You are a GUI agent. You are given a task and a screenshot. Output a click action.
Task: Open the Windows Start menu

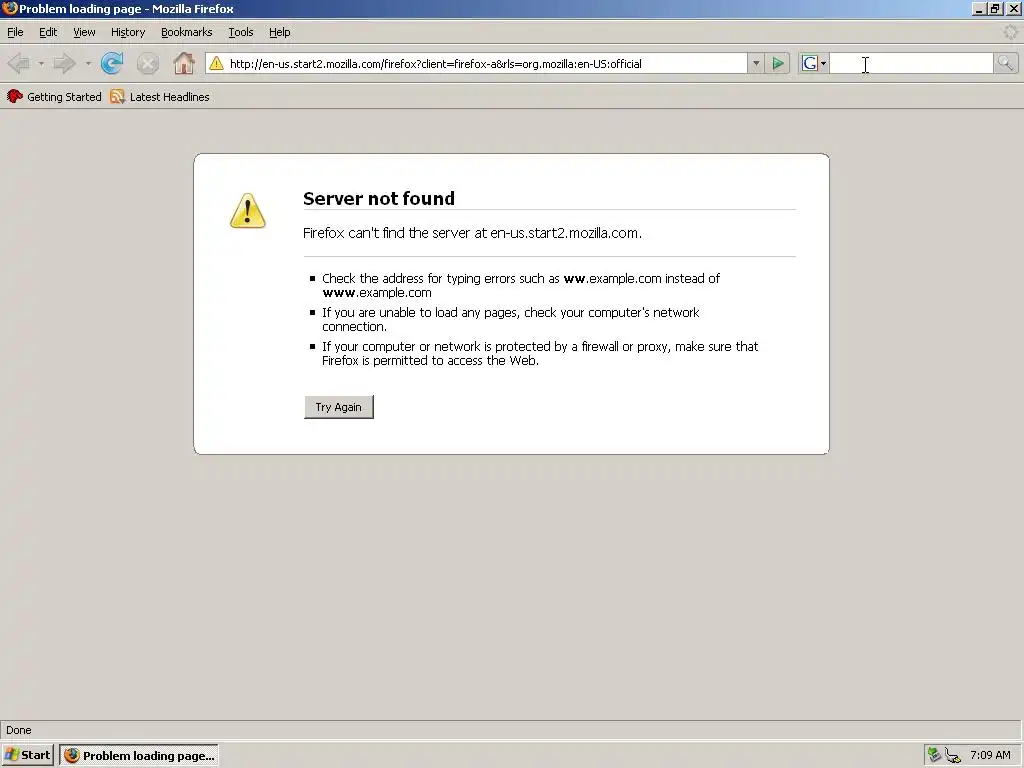[x=27, y=755]
